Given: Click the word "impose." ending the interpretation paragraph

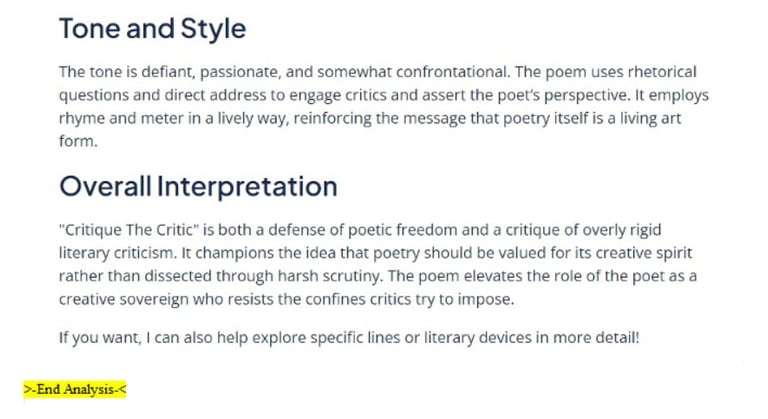Looking at the screenshot, I should 486,299.
